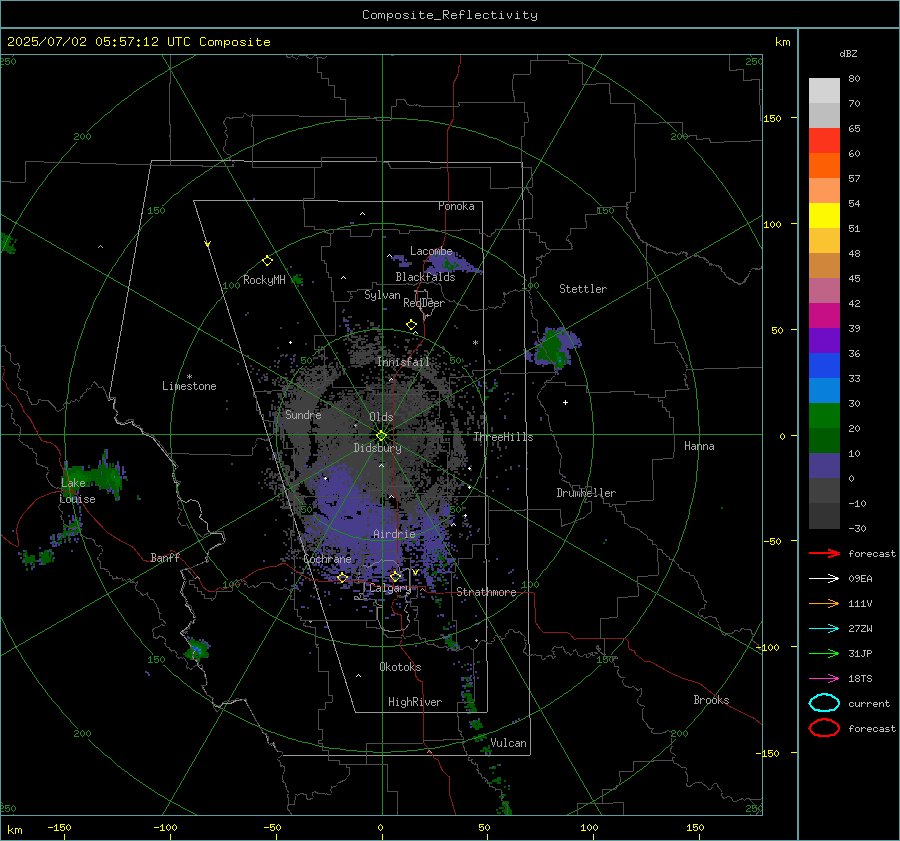This screenshot has width=900, height=841.
Task: Click the Cochrane town label
Action: pyautogui.click(x=327, y=559)
